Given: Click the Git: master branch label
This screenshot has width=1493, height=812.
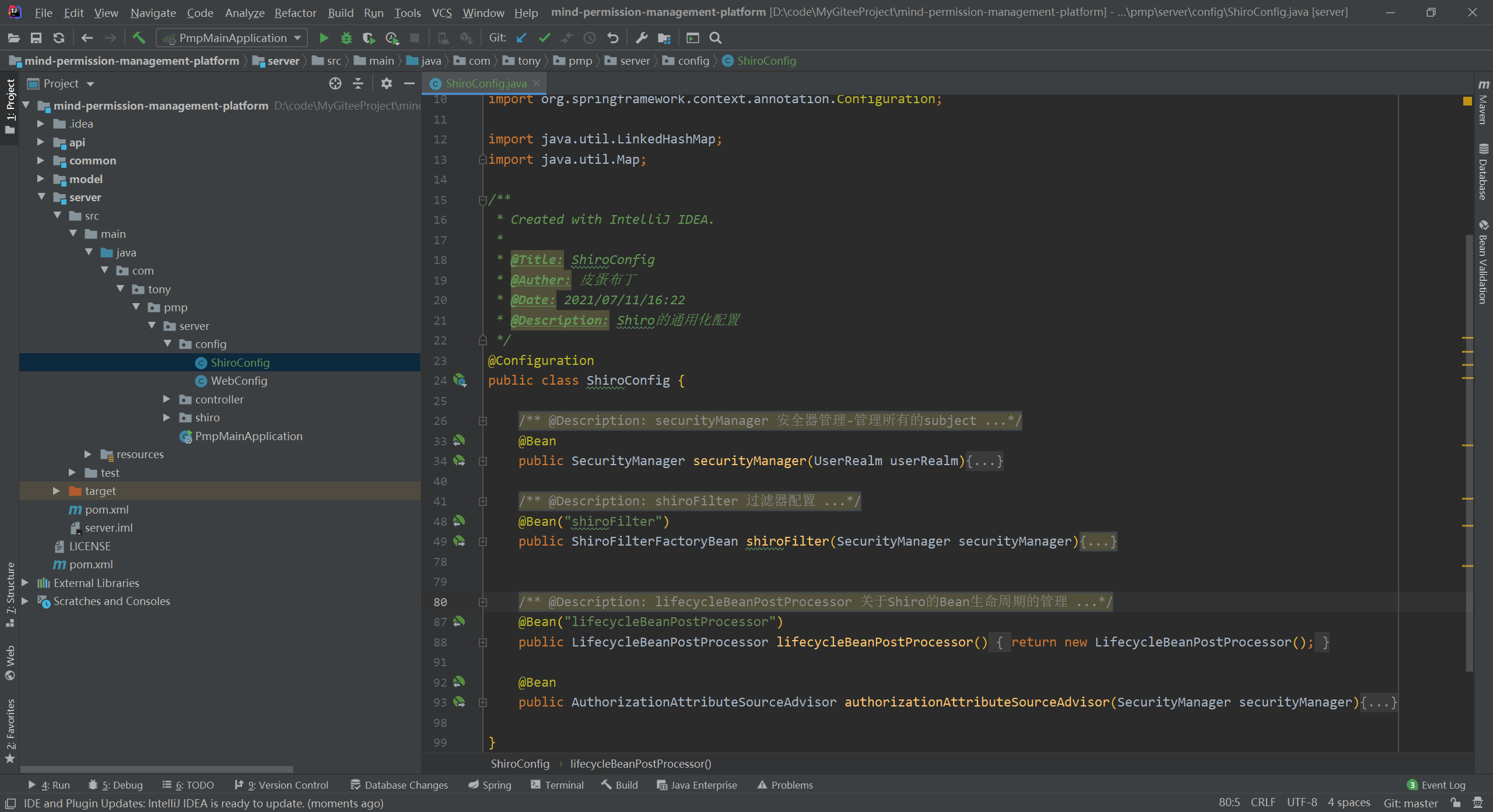Looking at the screenshot, I should [1410, 803].
